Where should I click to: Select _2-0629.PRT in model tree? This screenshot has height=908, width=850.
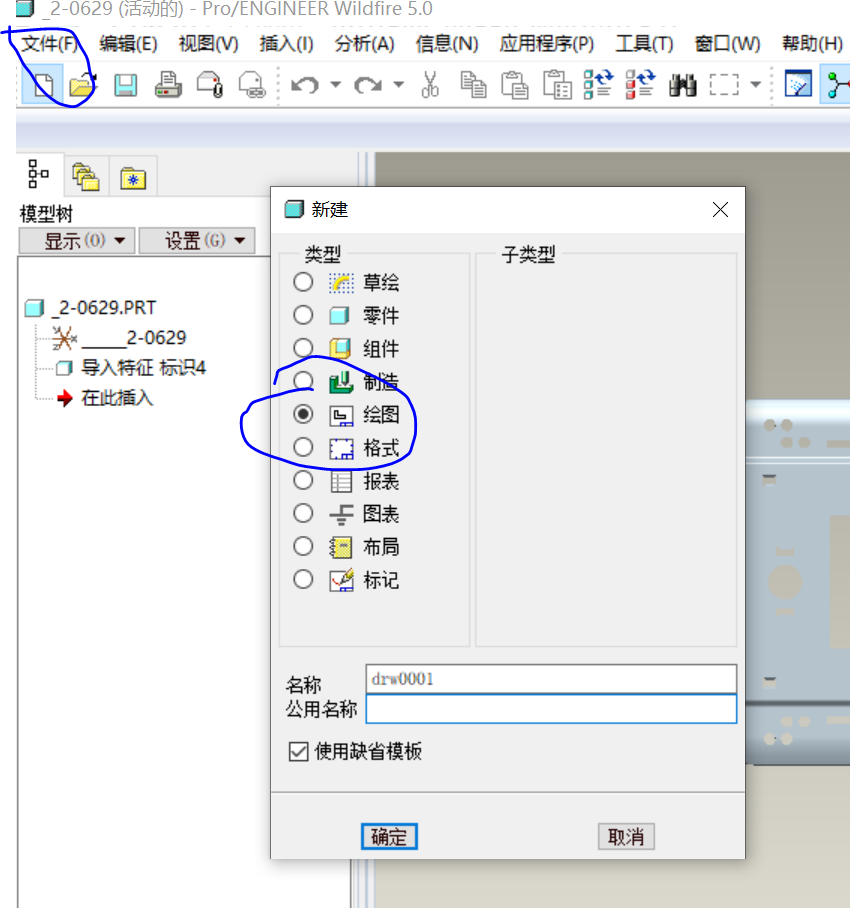91,307
